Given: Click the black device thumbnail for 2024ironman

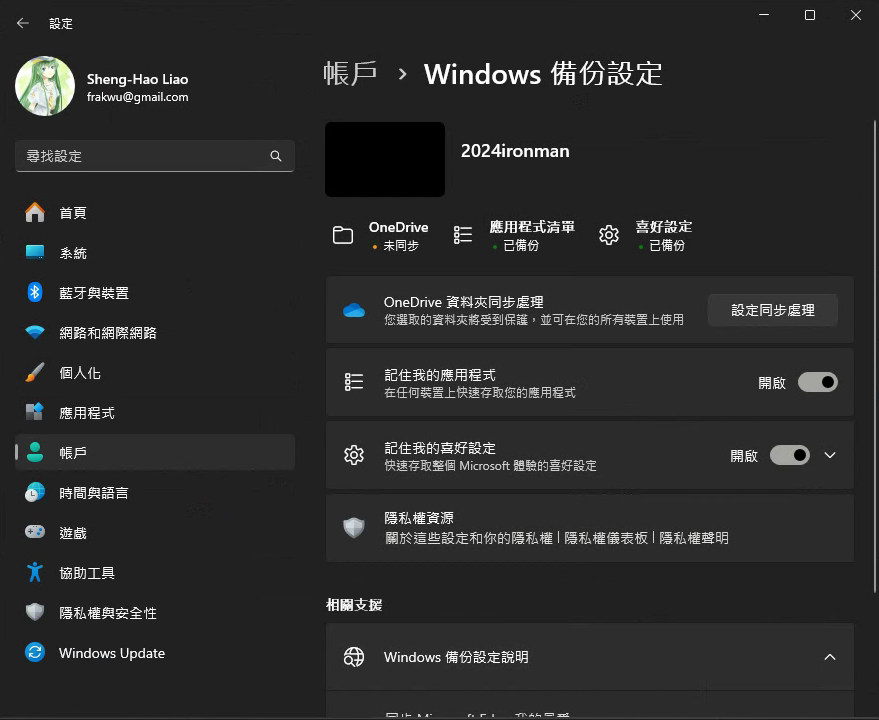Looking at the screenshot, I should click(x=385, y=159).
